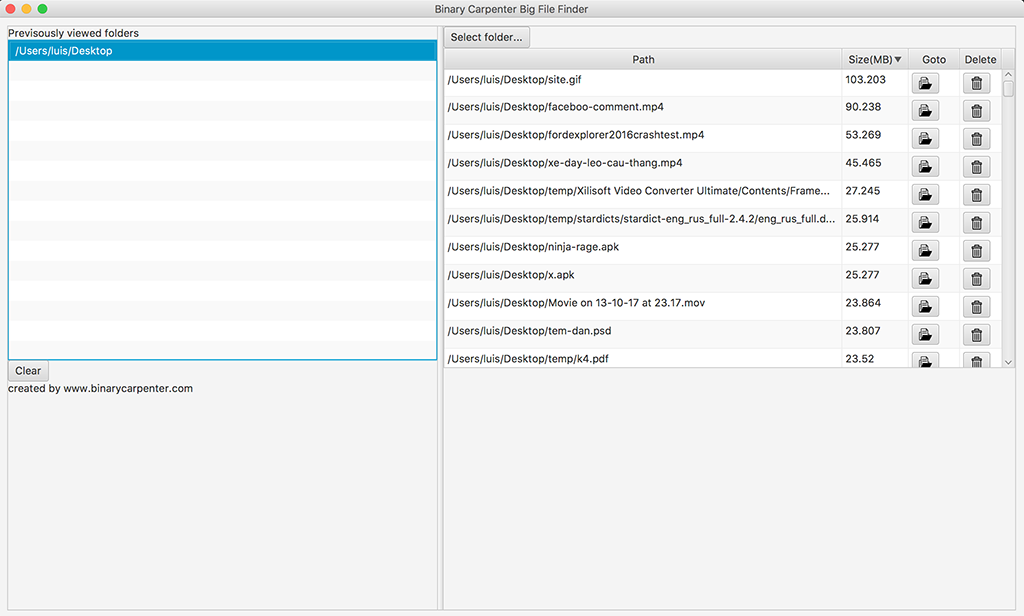Viewport: 1024px width, 616px height.
Task: Click size value 23.807
Action: click(x=863, y=331)
